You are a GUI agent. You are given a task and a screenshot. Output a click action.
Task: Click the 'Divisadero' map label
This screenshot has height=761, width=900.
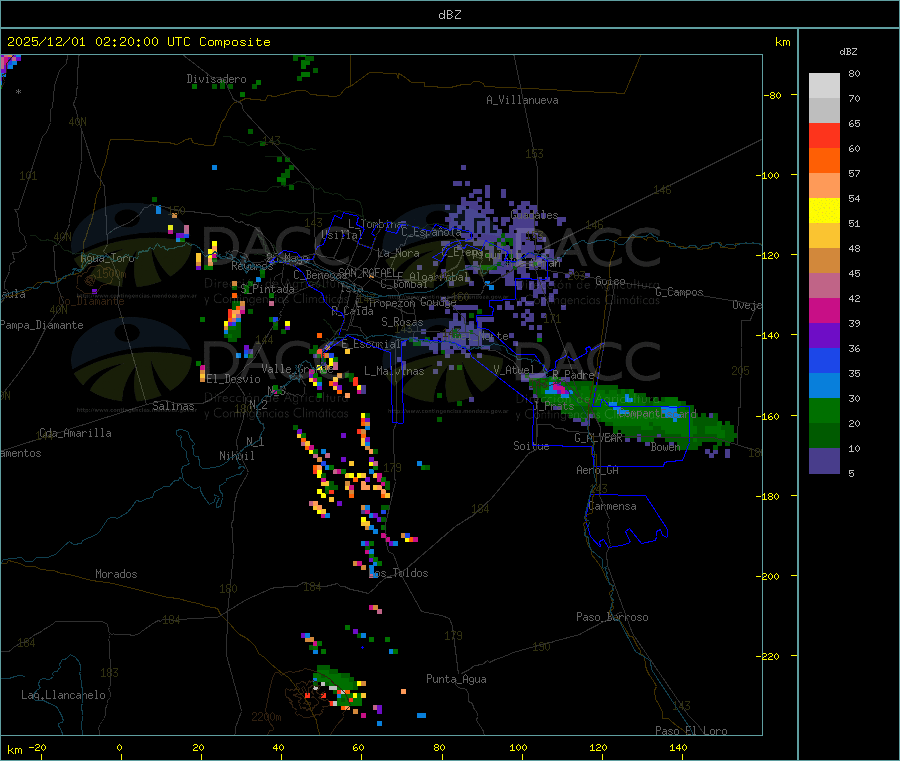click(x=216, y=79)
